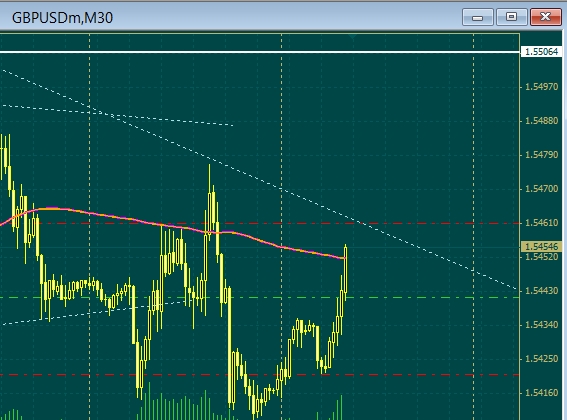Click the 1.55064 price label tag
567x420 pixels.
click(541, 52)
